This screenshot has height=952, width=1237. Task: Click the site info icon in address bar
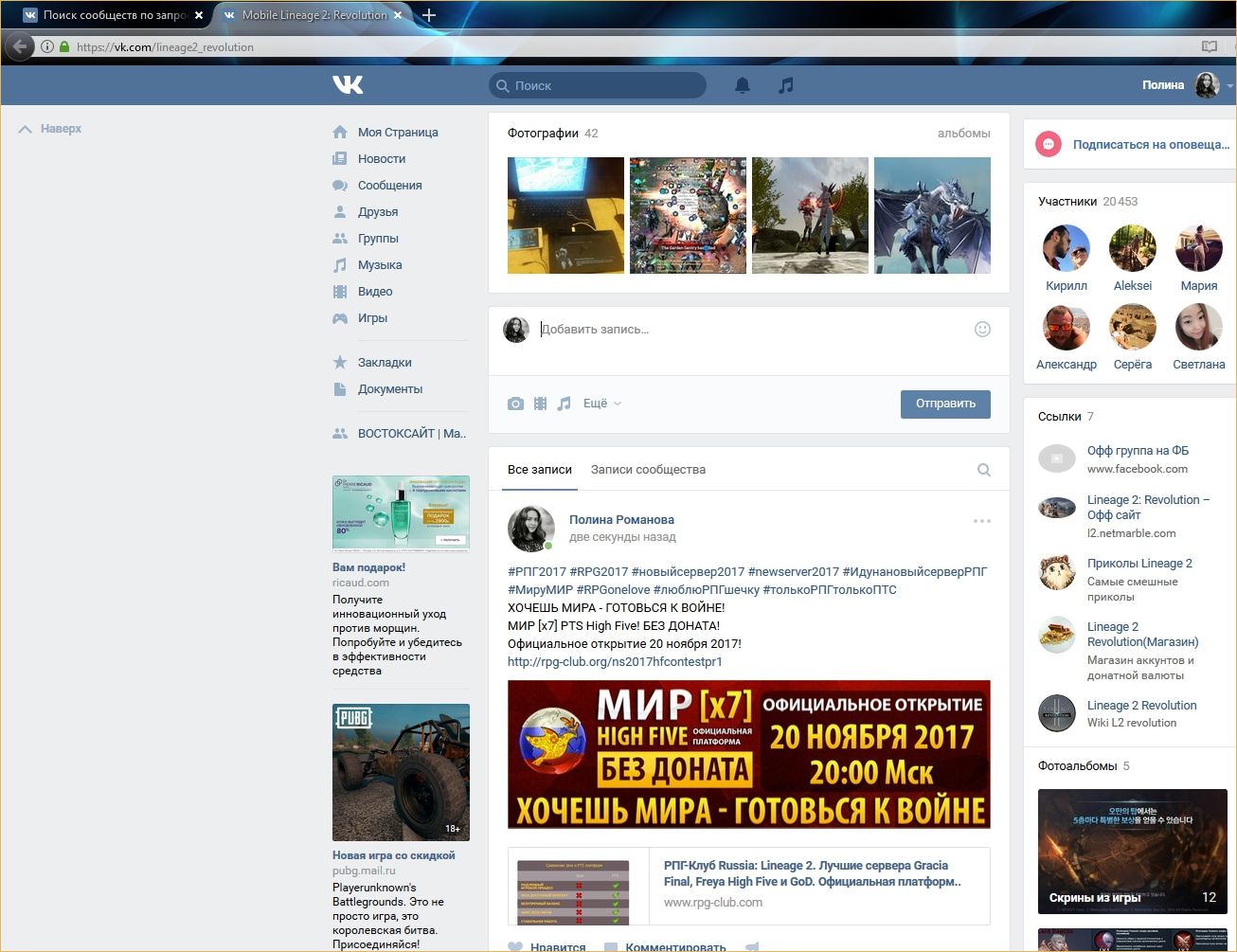click(x=46, y=46)
